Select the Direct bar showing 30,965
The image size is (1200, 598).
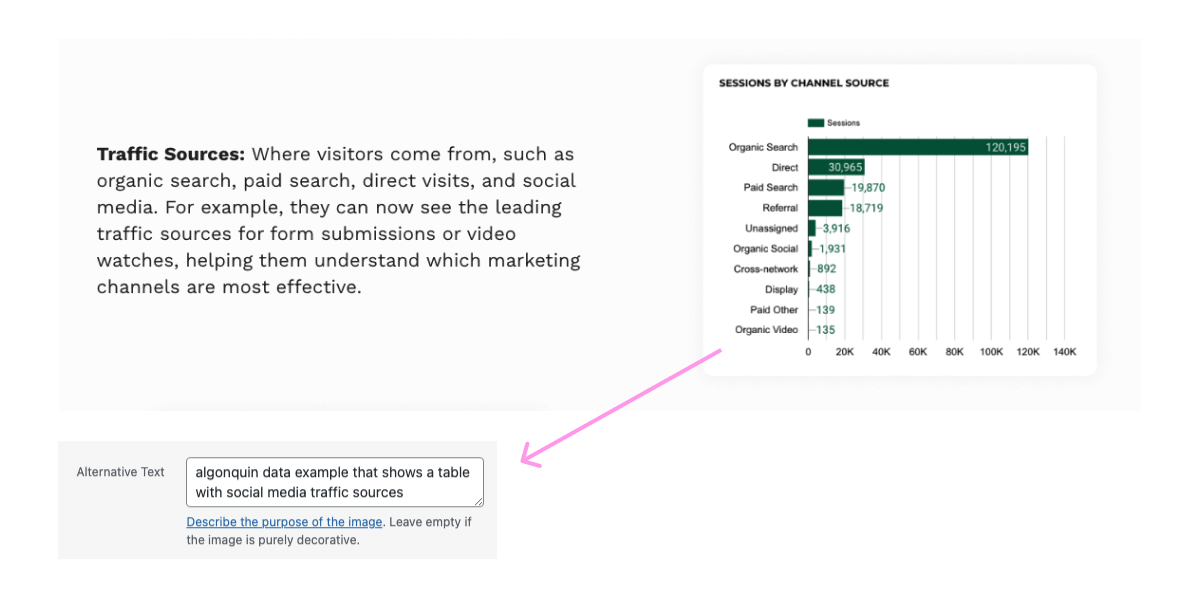click(x=836, y=167)
